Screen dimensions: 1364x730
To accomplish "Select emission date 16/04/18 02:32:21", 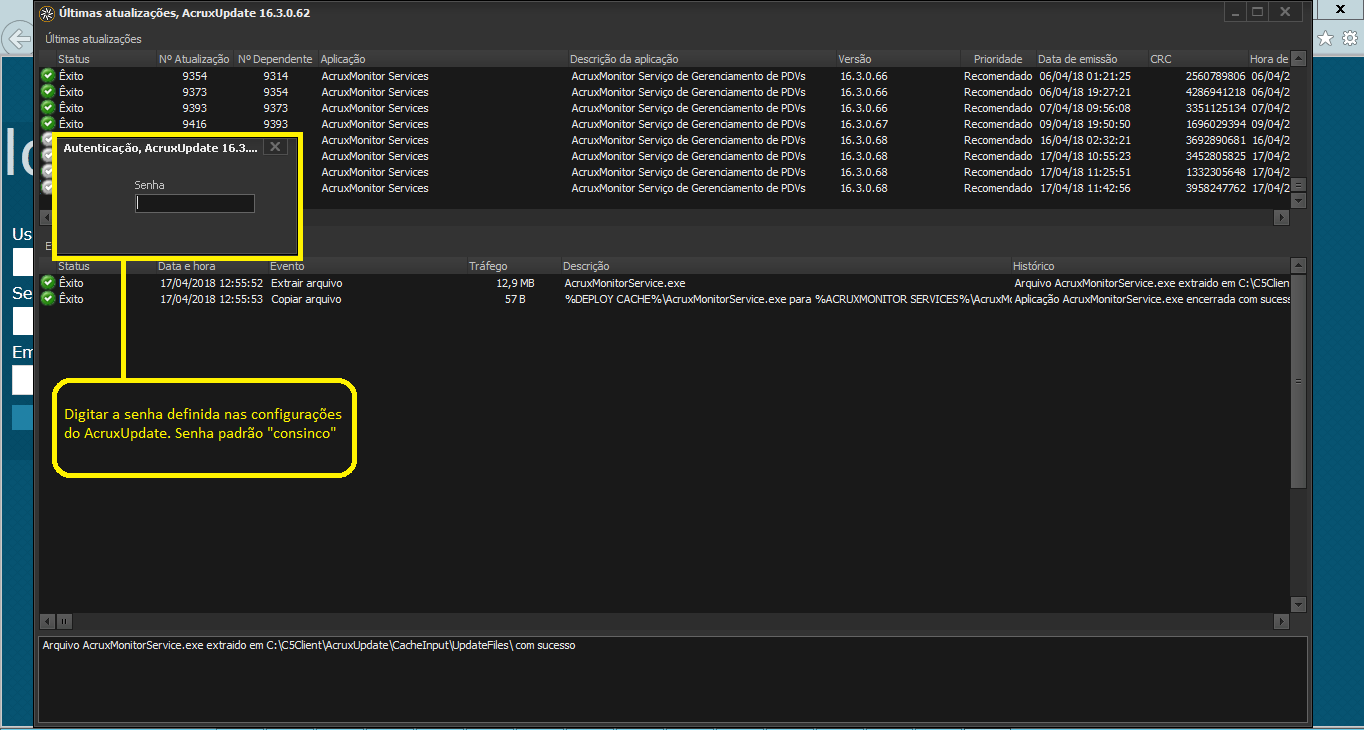I will click(1085, 140).
